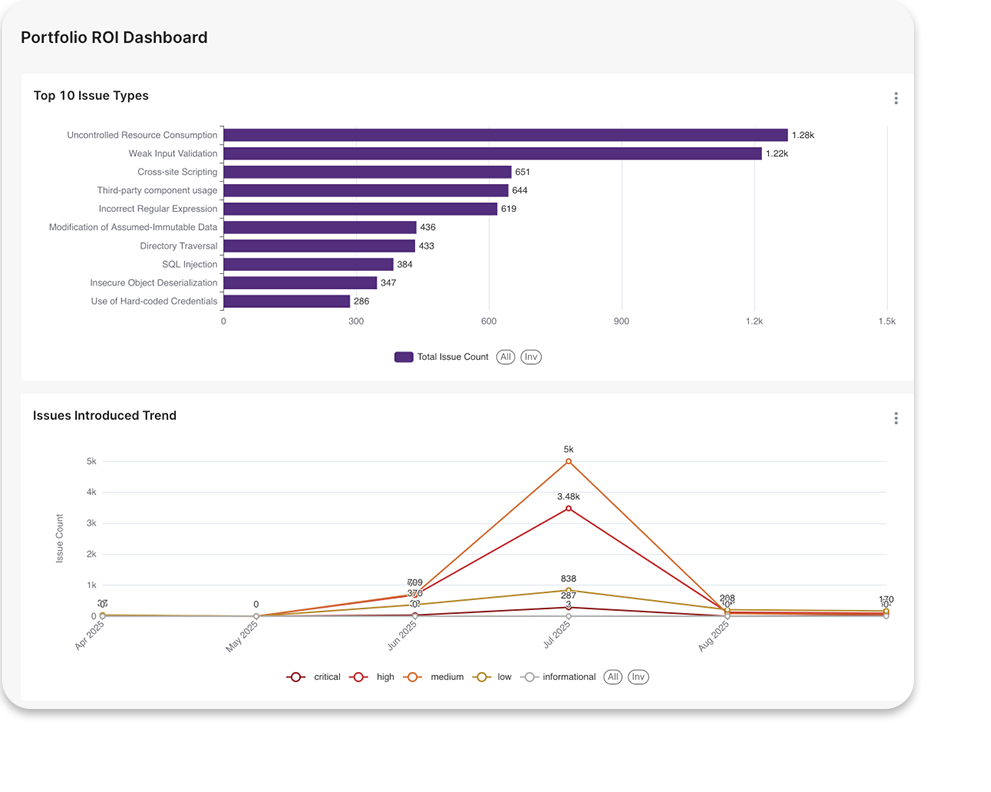
Task: Click the high series circle marker icon
Action: tap(359, 677)
